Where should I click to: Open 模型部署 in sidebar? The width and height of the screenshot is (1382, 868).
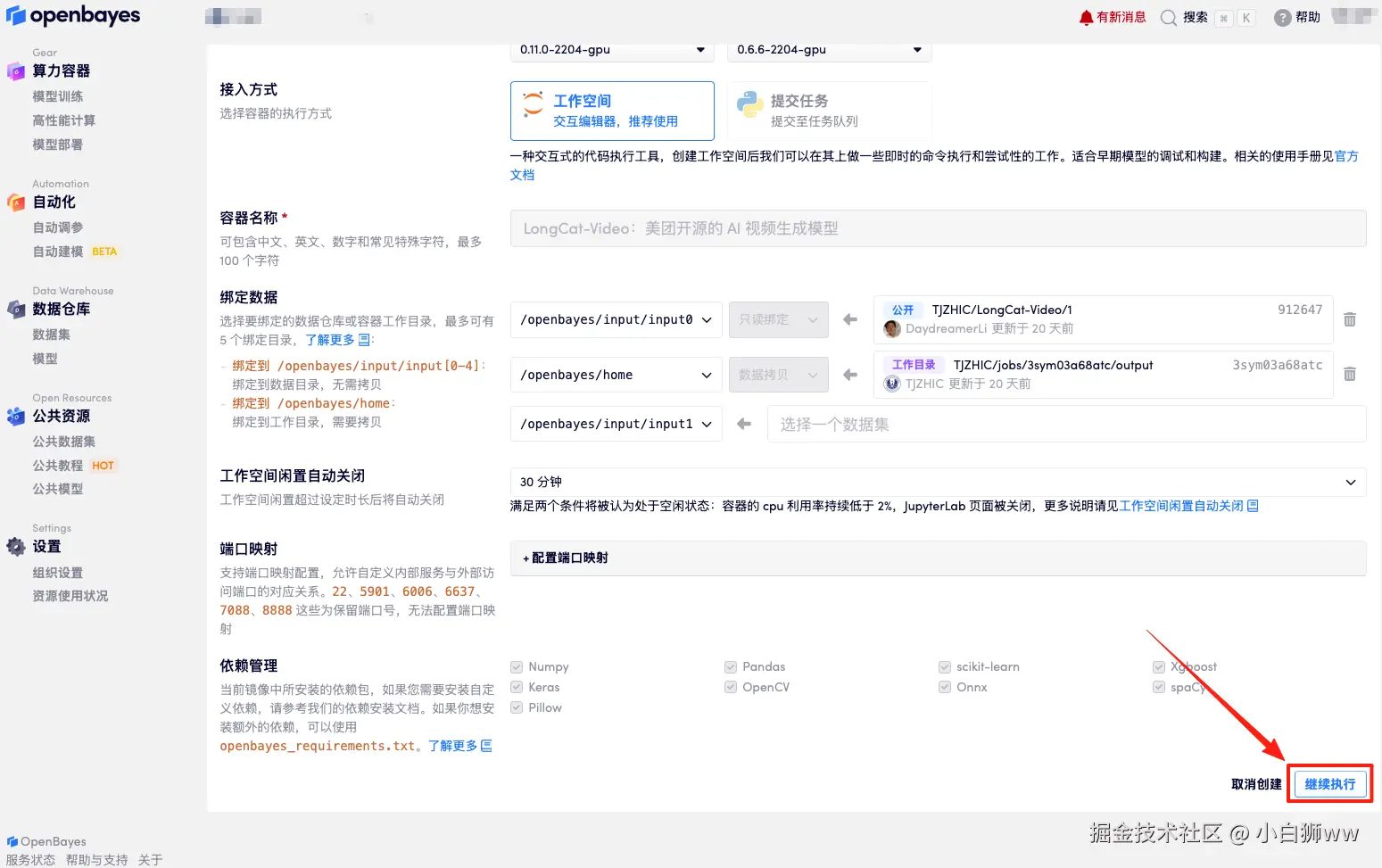pyautogui.click(x=58, y=145)
